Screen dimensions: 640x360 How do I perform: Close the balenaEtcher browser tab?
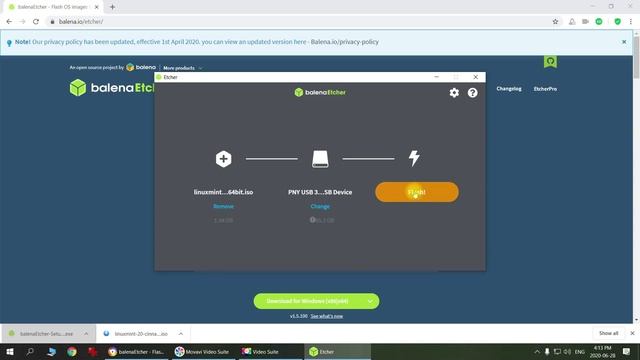point(96,7)
